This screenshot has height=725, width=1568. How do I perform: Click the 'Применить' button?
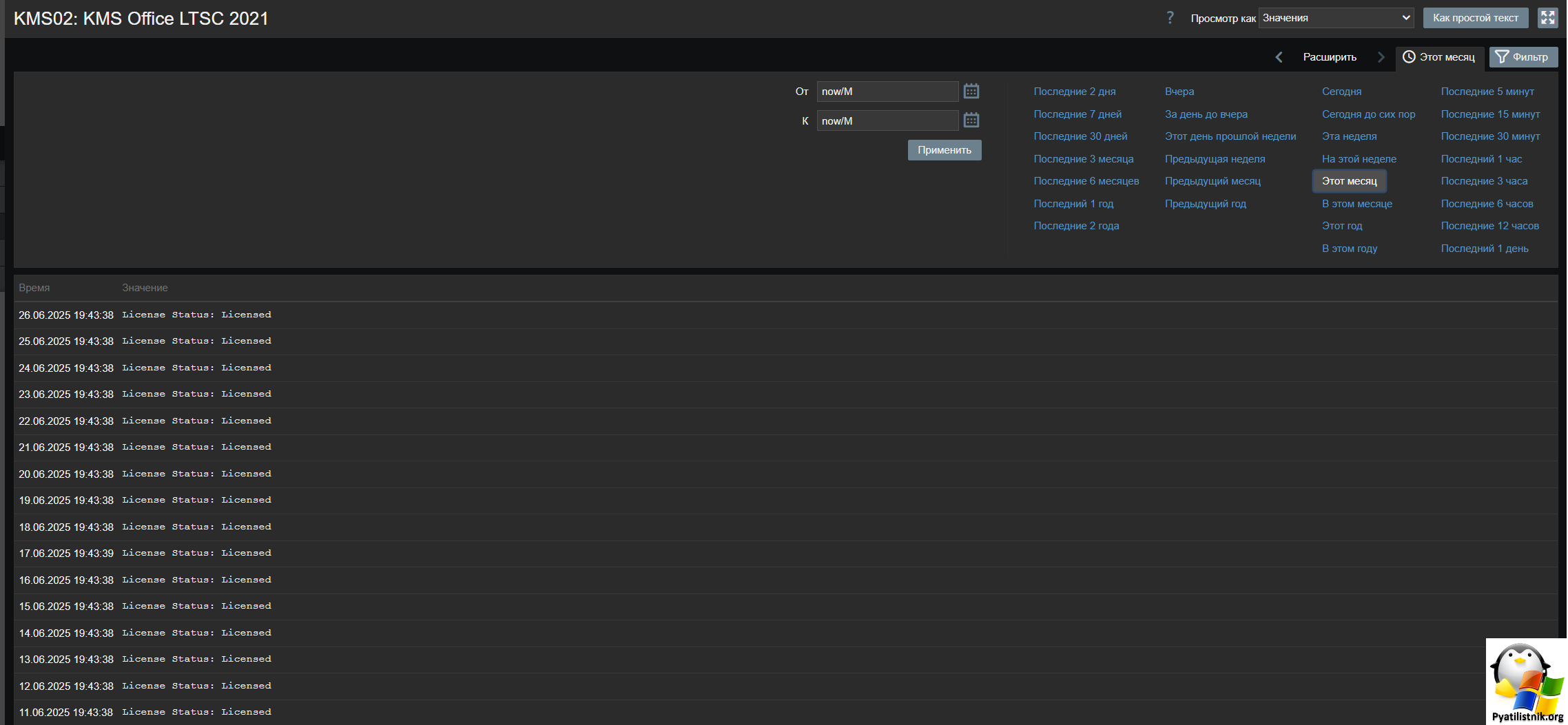point(945,150)
